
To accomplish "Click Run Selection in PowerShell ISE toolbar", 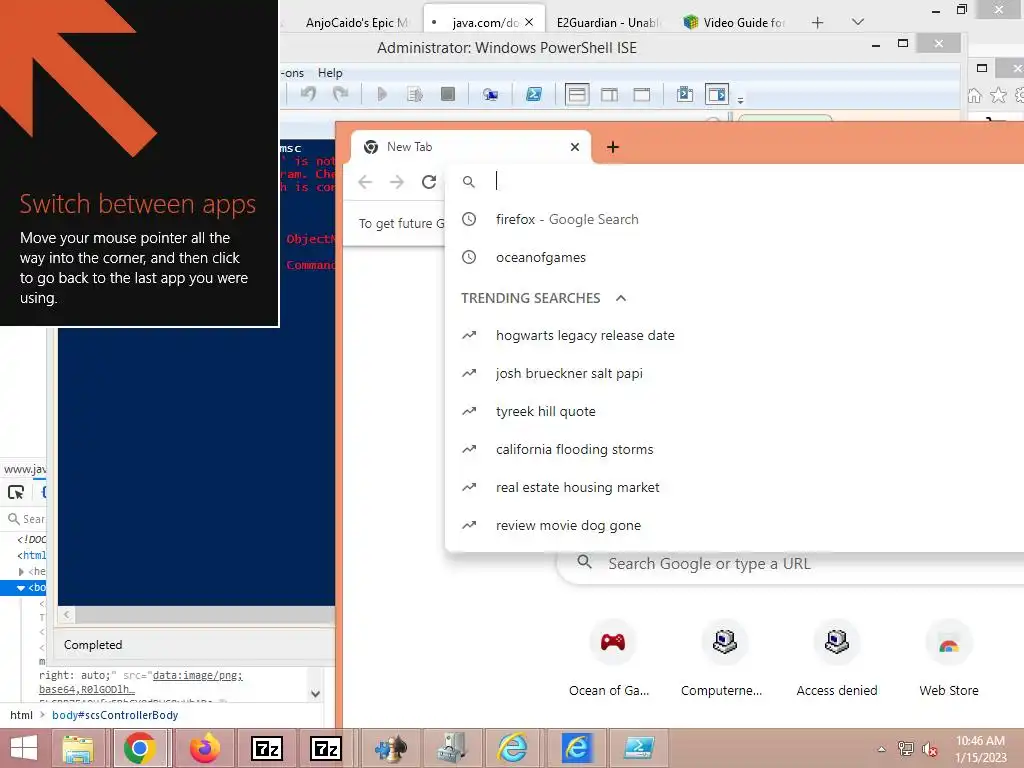I will pyautogui.click(x=415, y=94).
